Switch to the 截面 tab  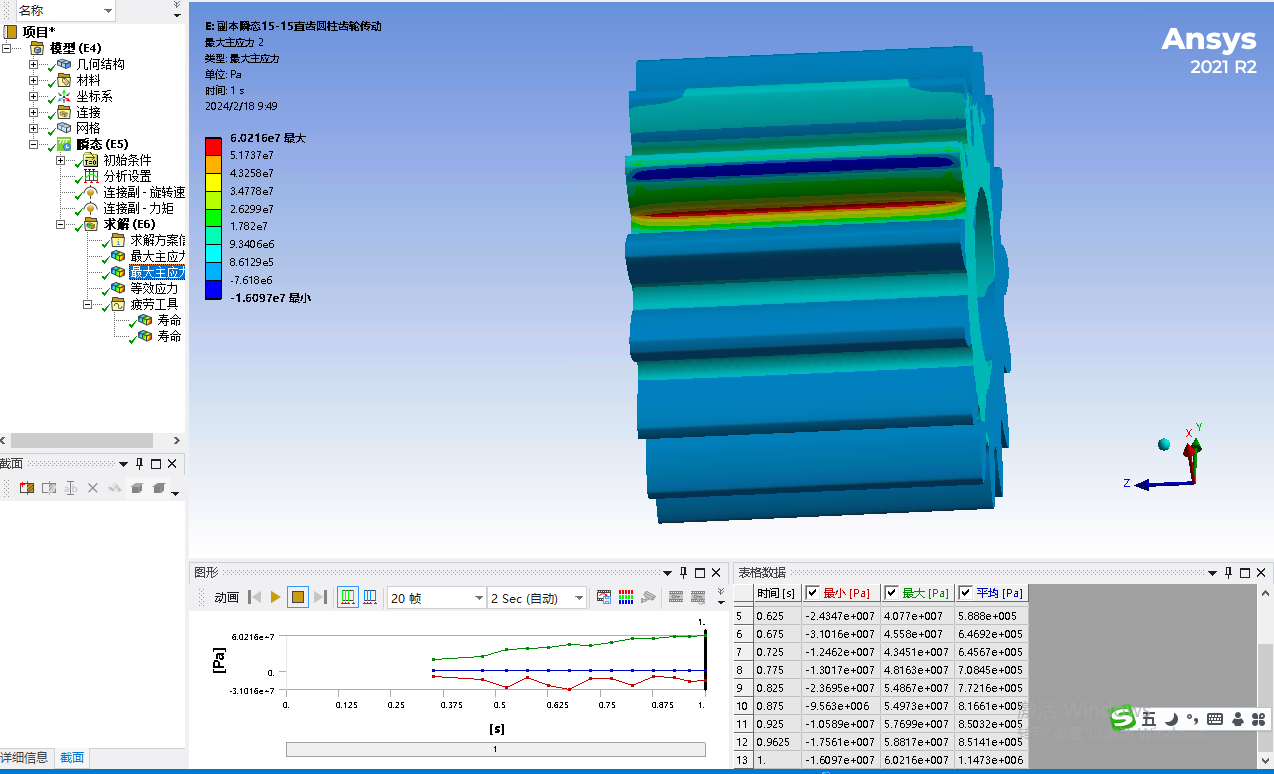(72, 758)
